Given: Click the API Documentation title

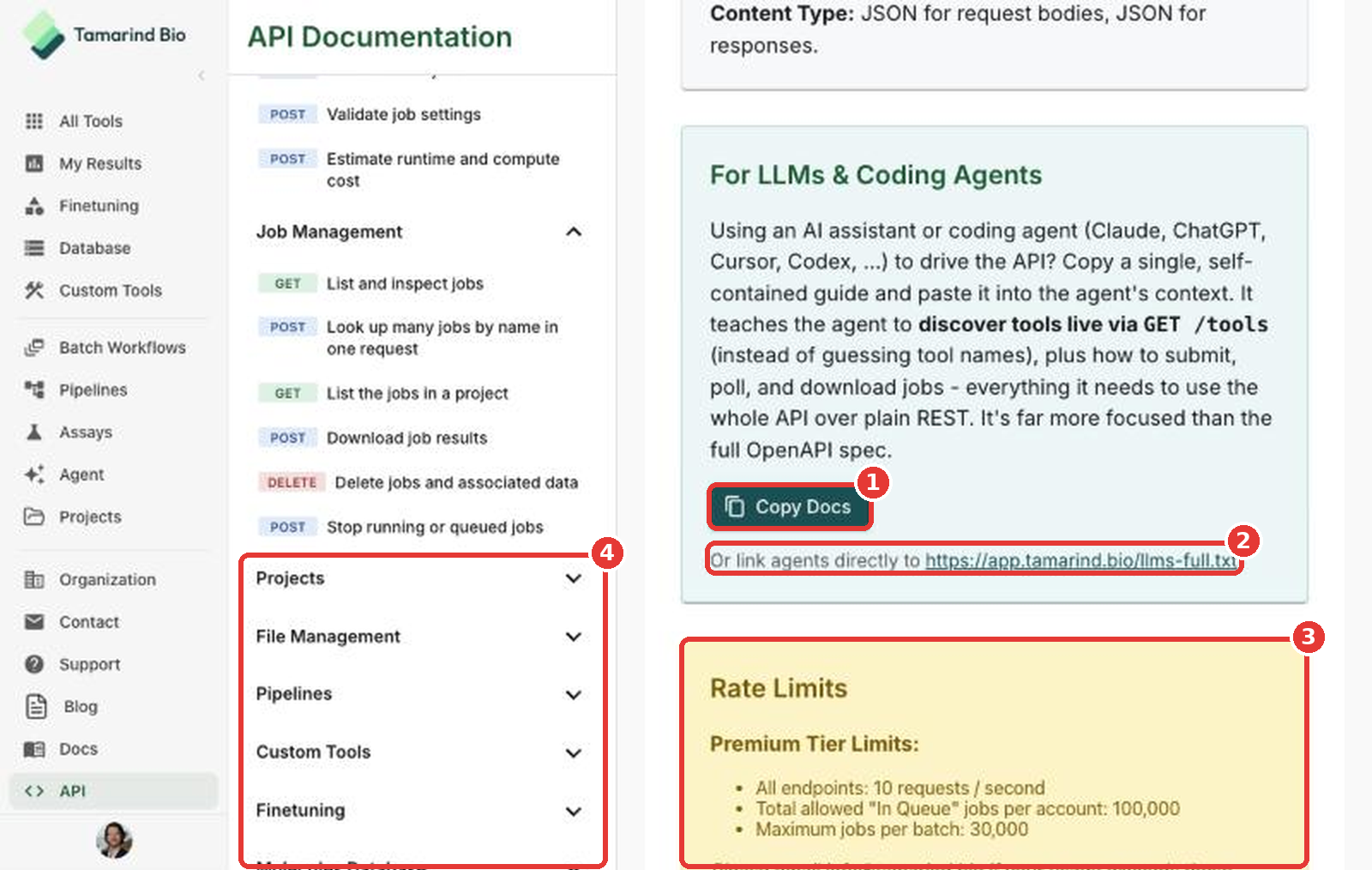Looking at the screenshot, I should 380,37.
